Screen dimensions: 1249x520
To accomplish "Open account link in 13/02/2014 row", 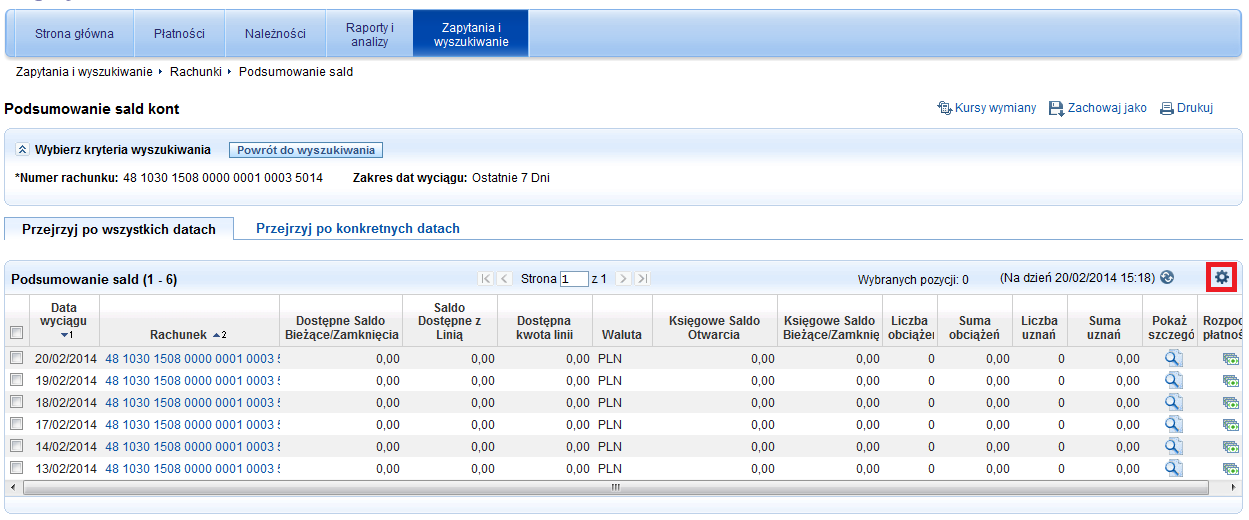I will point(192,468).
